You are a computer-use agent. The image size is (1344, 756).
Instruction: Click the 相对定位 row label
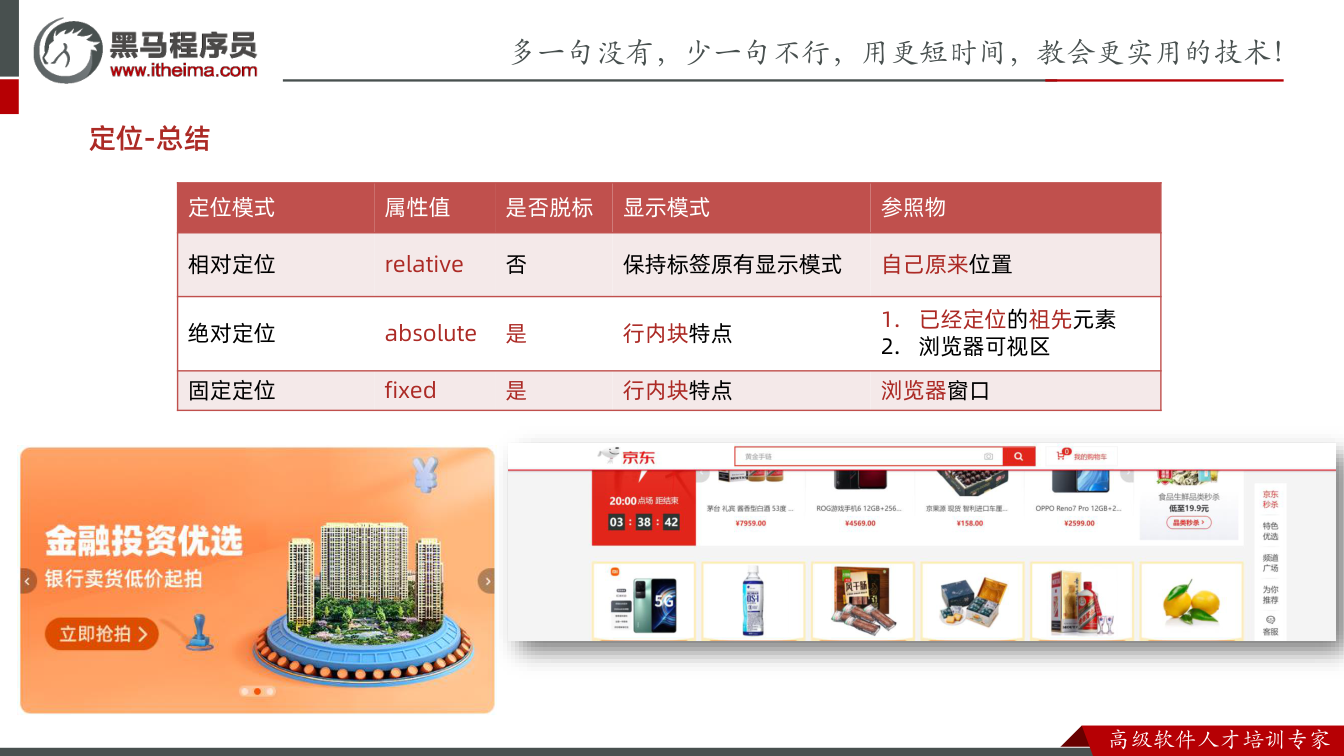pyautogui.click(x=232, y=265)
